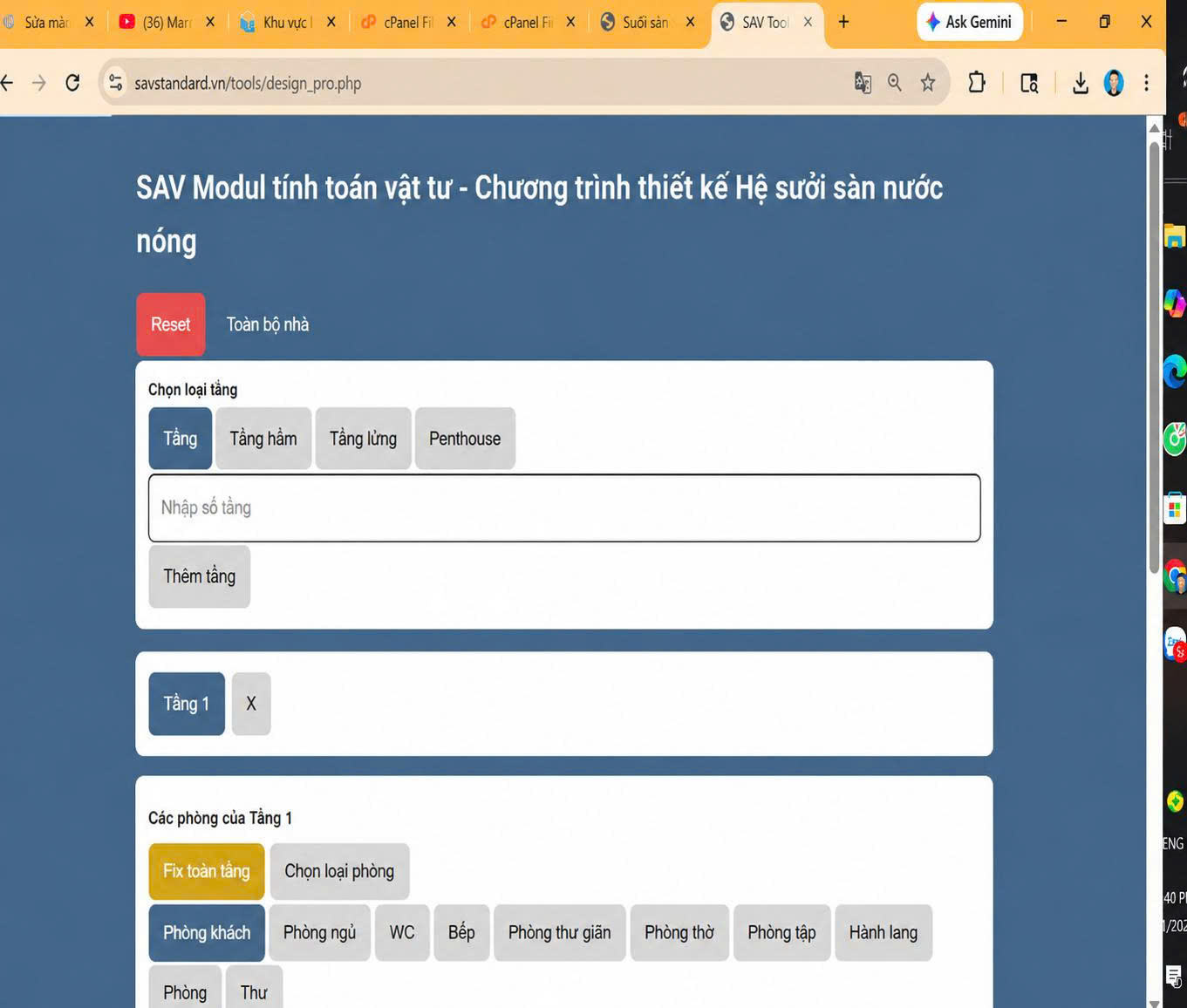Switch to the Sửa màn tab
Image resolution: width=1187 pixels, height=1008 pixels.
pyautogui.click(x=45, y=23)
